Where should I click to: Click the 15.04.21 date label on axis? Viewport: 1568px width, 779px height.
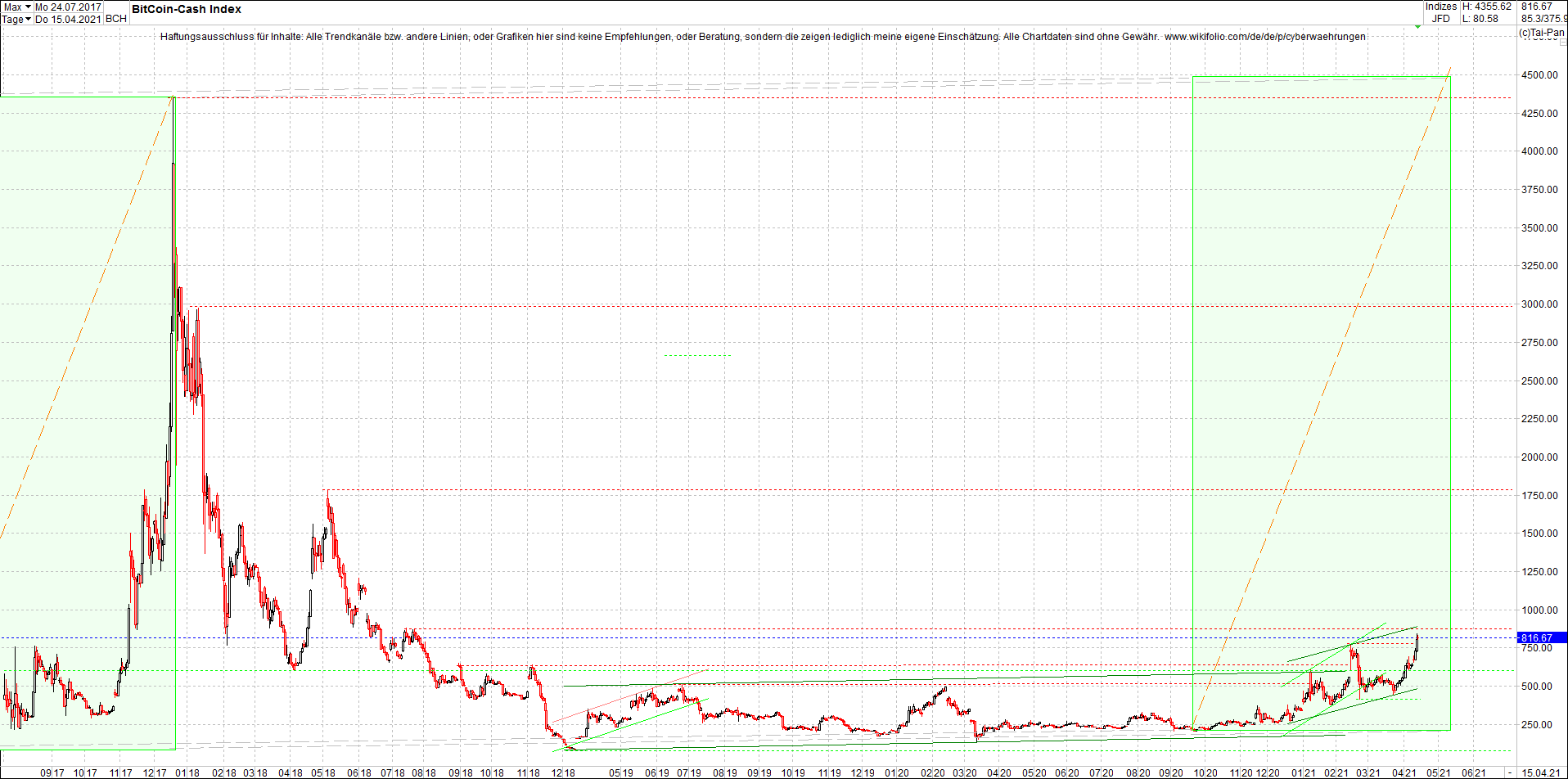(x=1540, y=772)
